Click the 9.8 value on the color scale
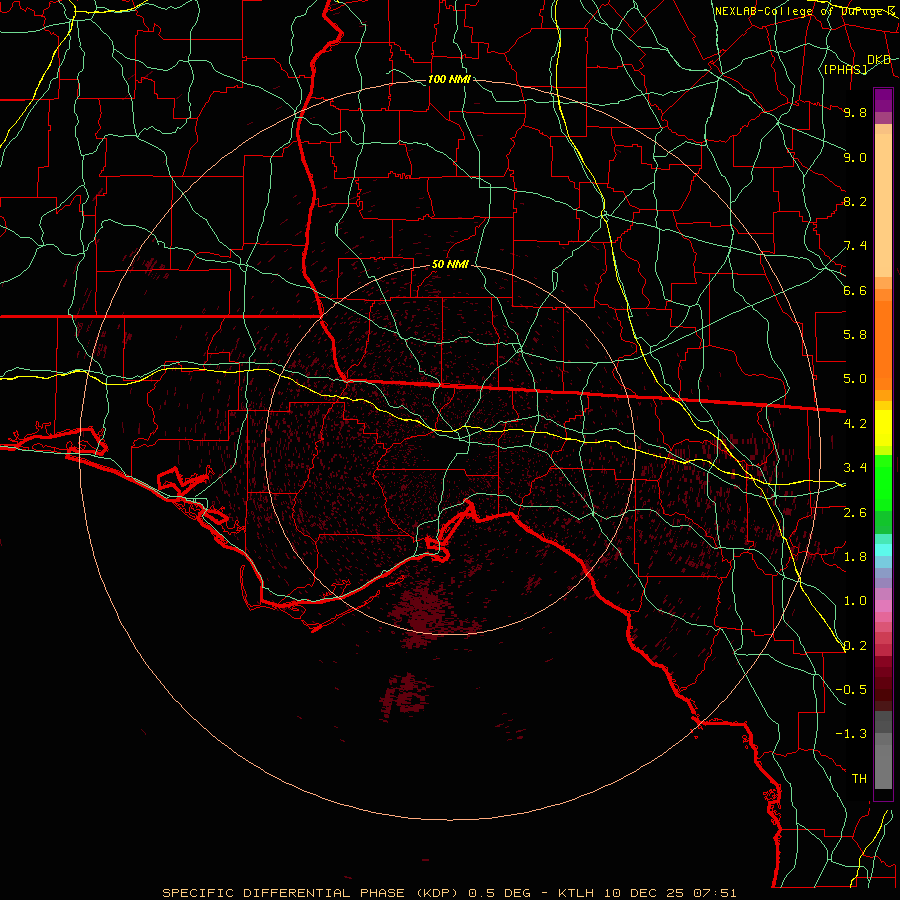The width and height of the screenshot is (900, 900). pyautogui.click(x=855, y=112)
